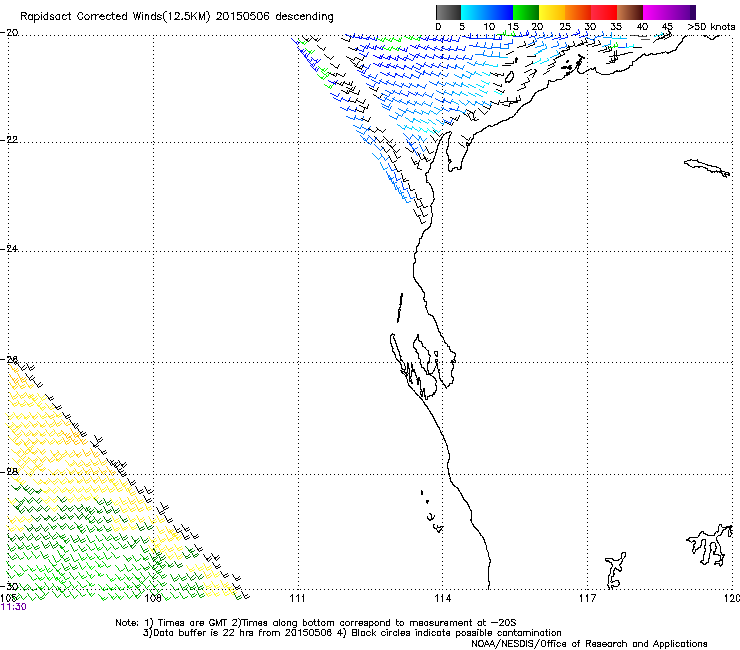Screen dimensions: 740x650
Task: Click the small island cluster west of 114 near -28.5
Action: click(432, 513)
